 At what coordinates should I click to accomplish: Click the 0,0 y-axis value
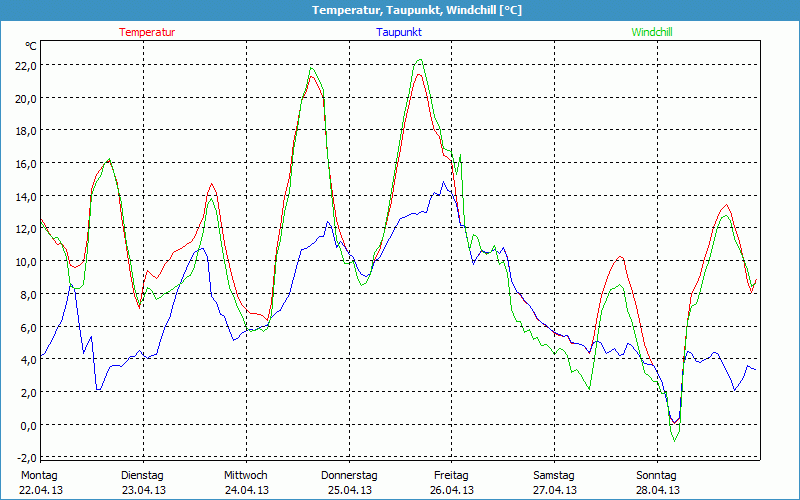pos(28,425)
